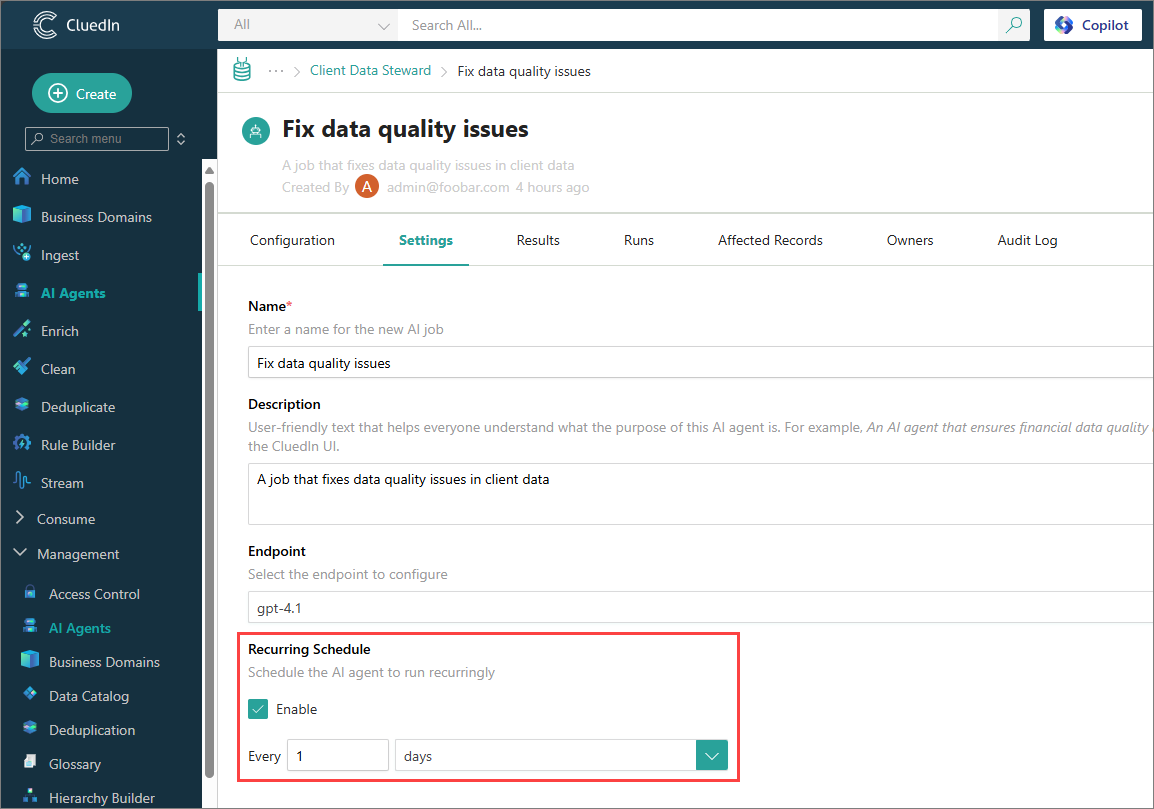Open the All search filter dropdown

[x=308, y=25]
